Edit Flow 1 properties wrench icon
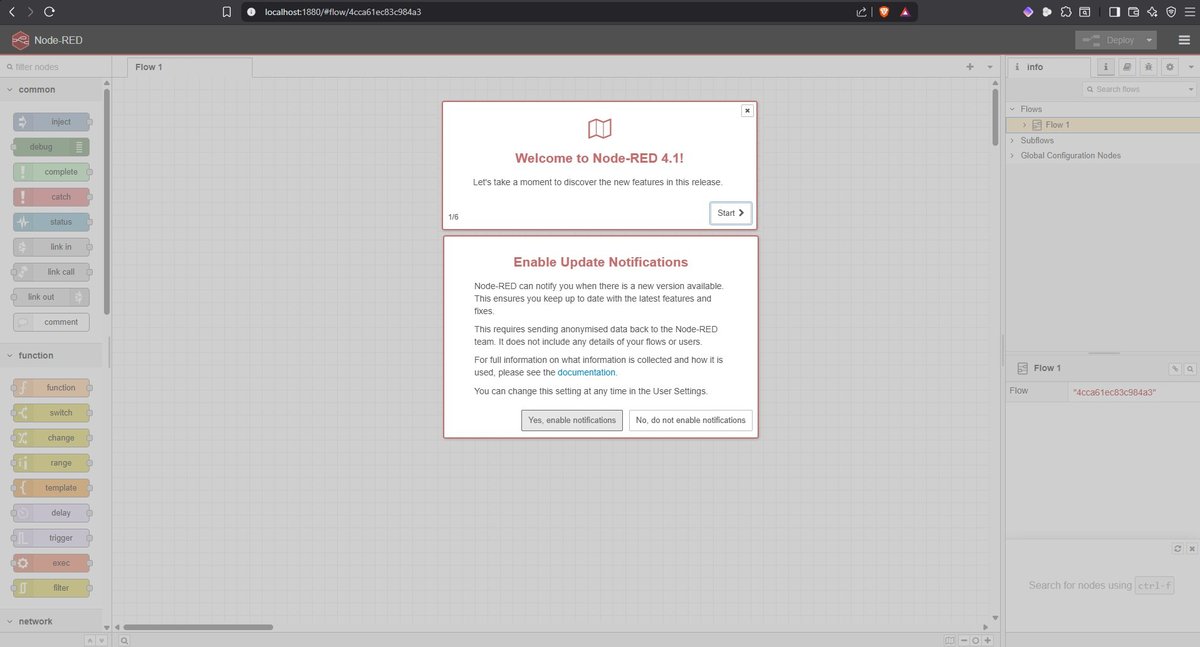This screenshot has width=1200, height=647. [1176, 369]
